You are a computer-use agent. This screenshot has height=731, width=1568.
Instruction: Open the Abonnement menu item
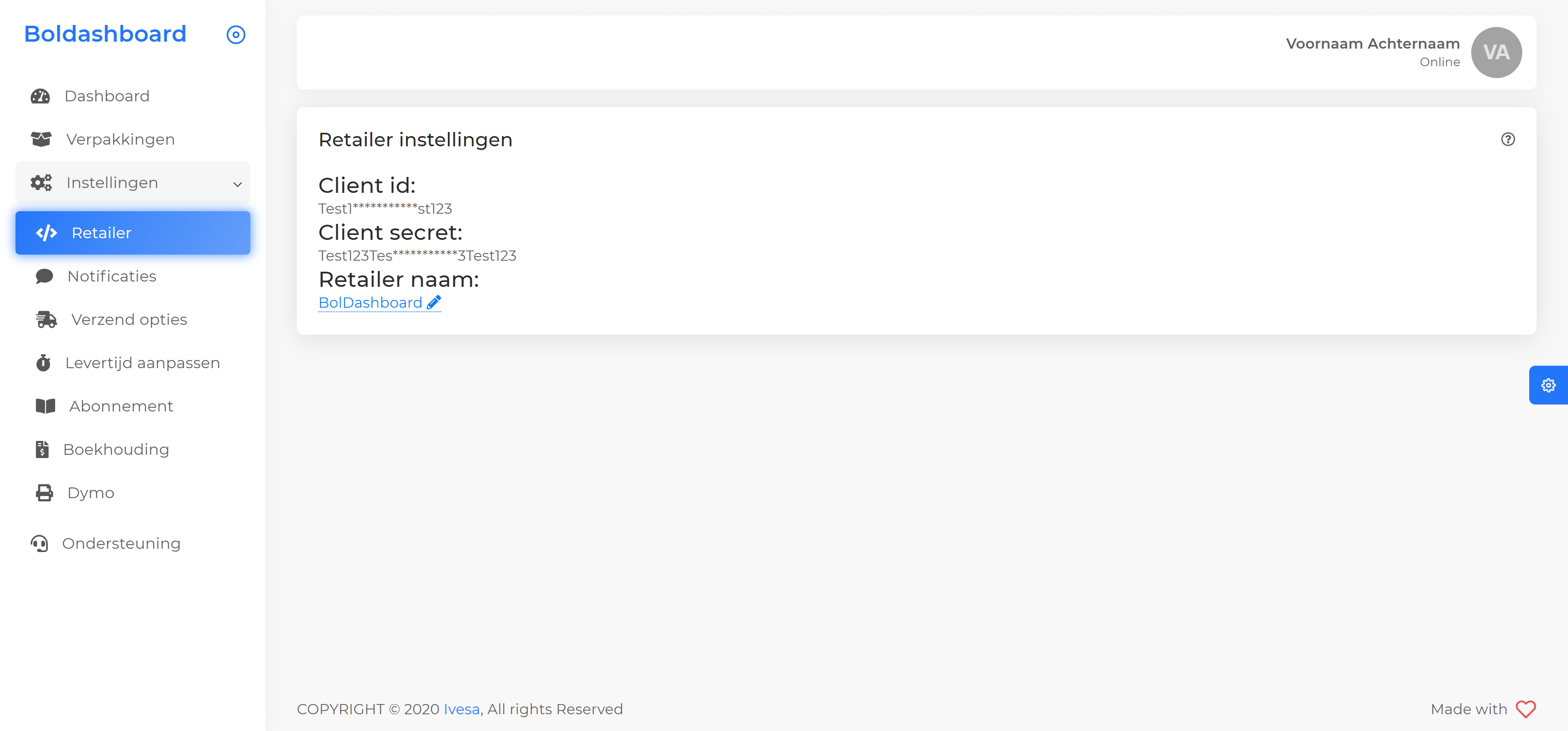(x=120, y=406)
